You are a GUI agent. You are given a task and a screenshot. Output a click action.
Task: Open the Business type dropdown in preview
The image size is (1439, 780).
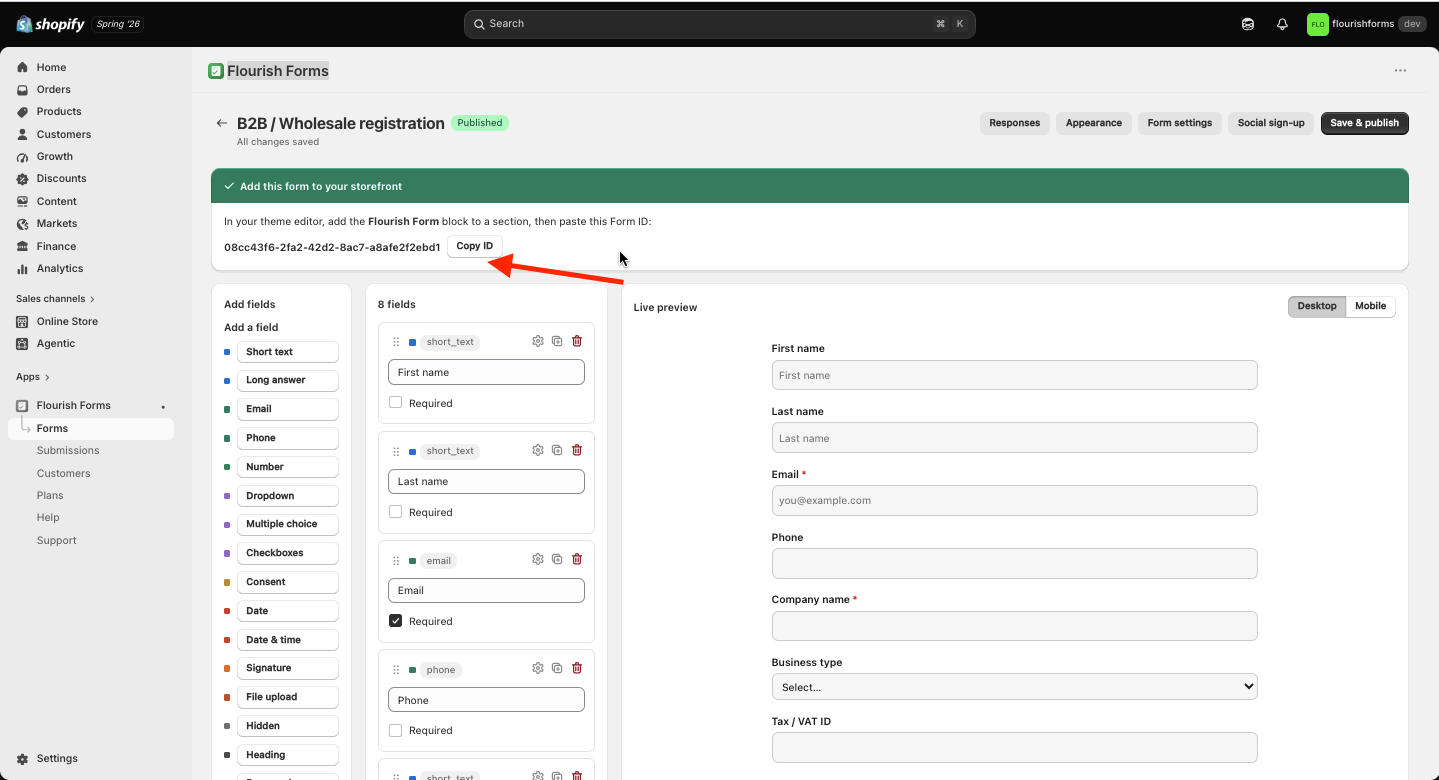[1014, 687]
